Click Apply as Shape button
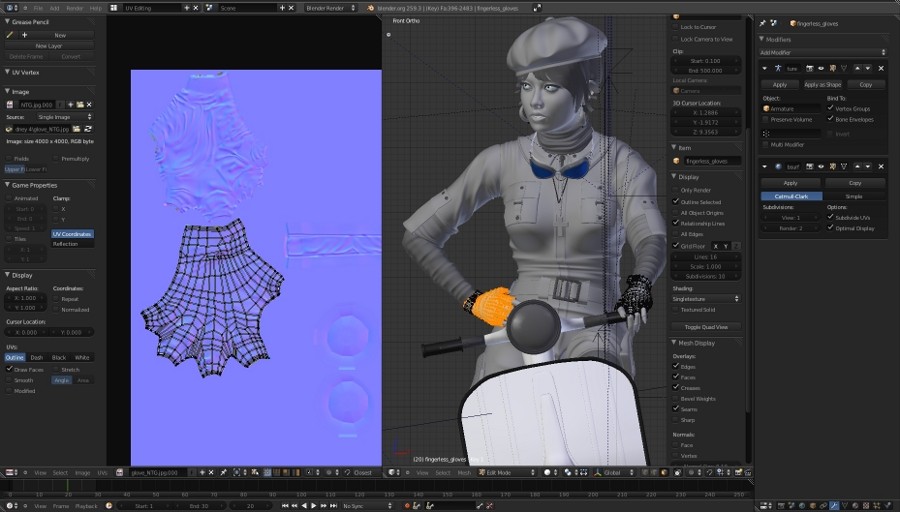Viewport: 900px width, 512px height. tap(823, 84)
